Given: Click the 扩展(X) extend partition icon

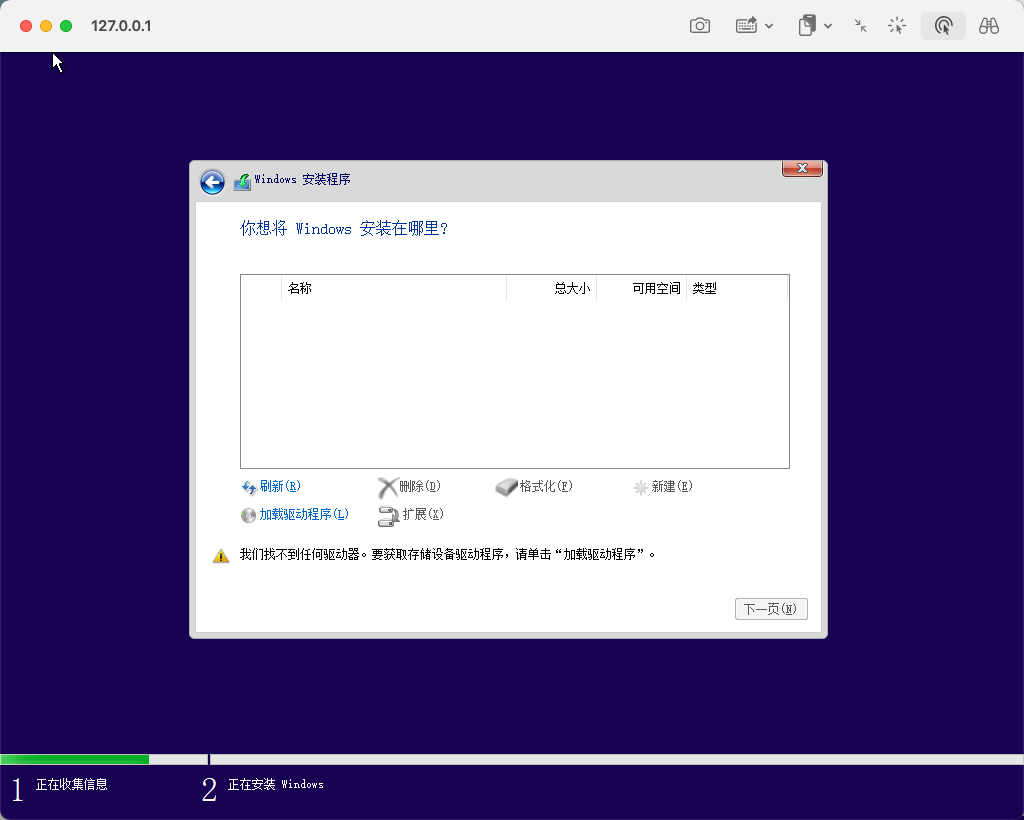Looking at the screenshot, I should tap(388, 515).
